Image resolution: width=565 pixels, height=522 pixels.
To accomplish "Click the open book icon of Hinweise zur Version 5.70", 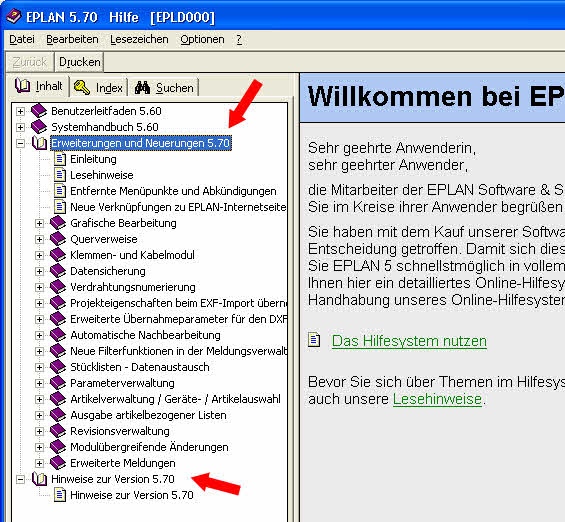I will [x=40, y=479].
